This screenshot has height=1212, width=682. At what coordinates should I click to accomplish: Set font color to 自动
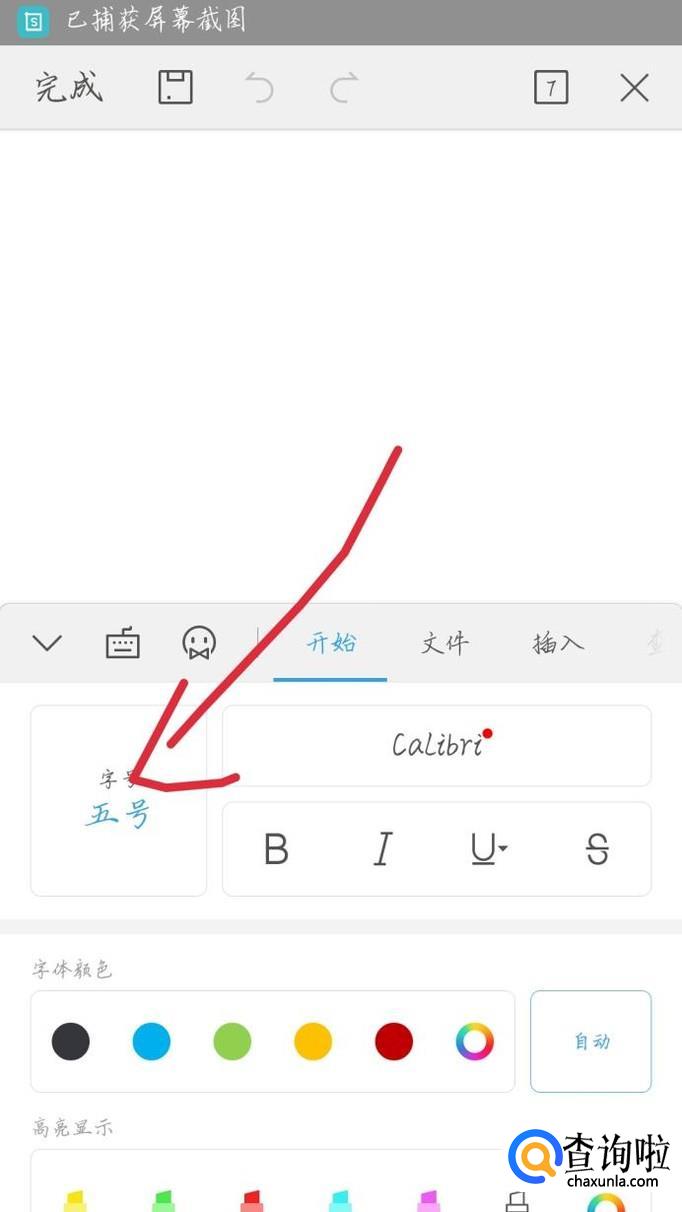(591, 1042)
